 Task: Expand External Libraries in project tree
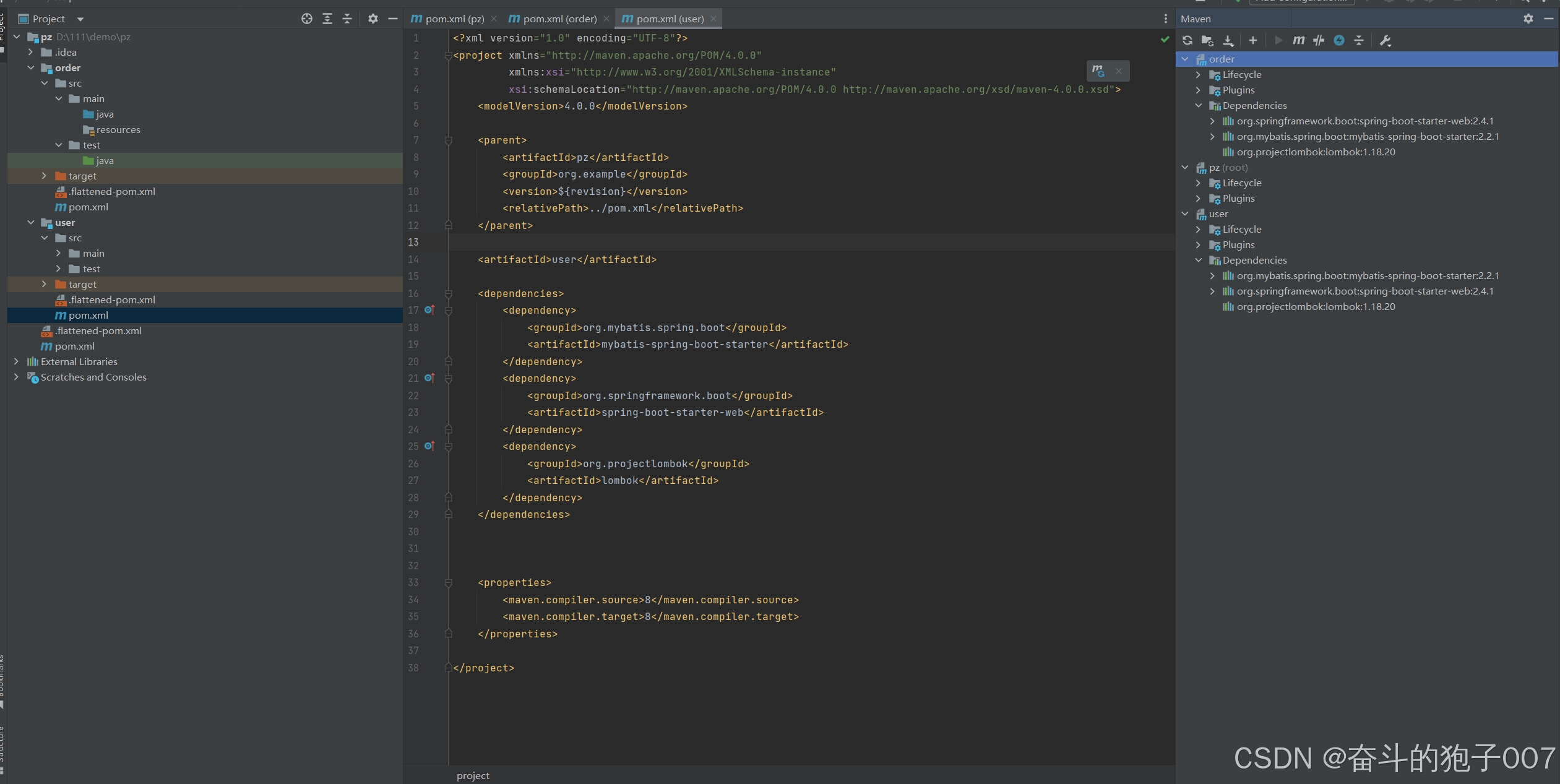[17, 361]
